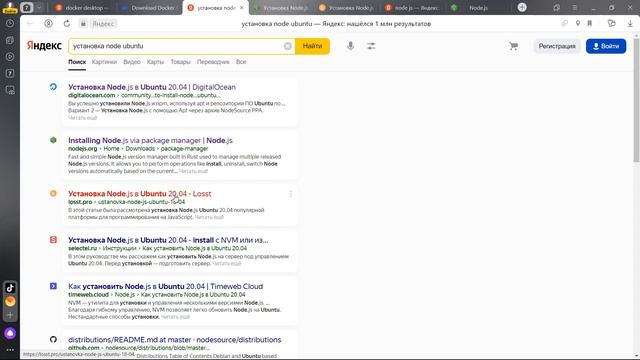
Task: Add new shortcut to the sidebar
Action: (10, 315)
